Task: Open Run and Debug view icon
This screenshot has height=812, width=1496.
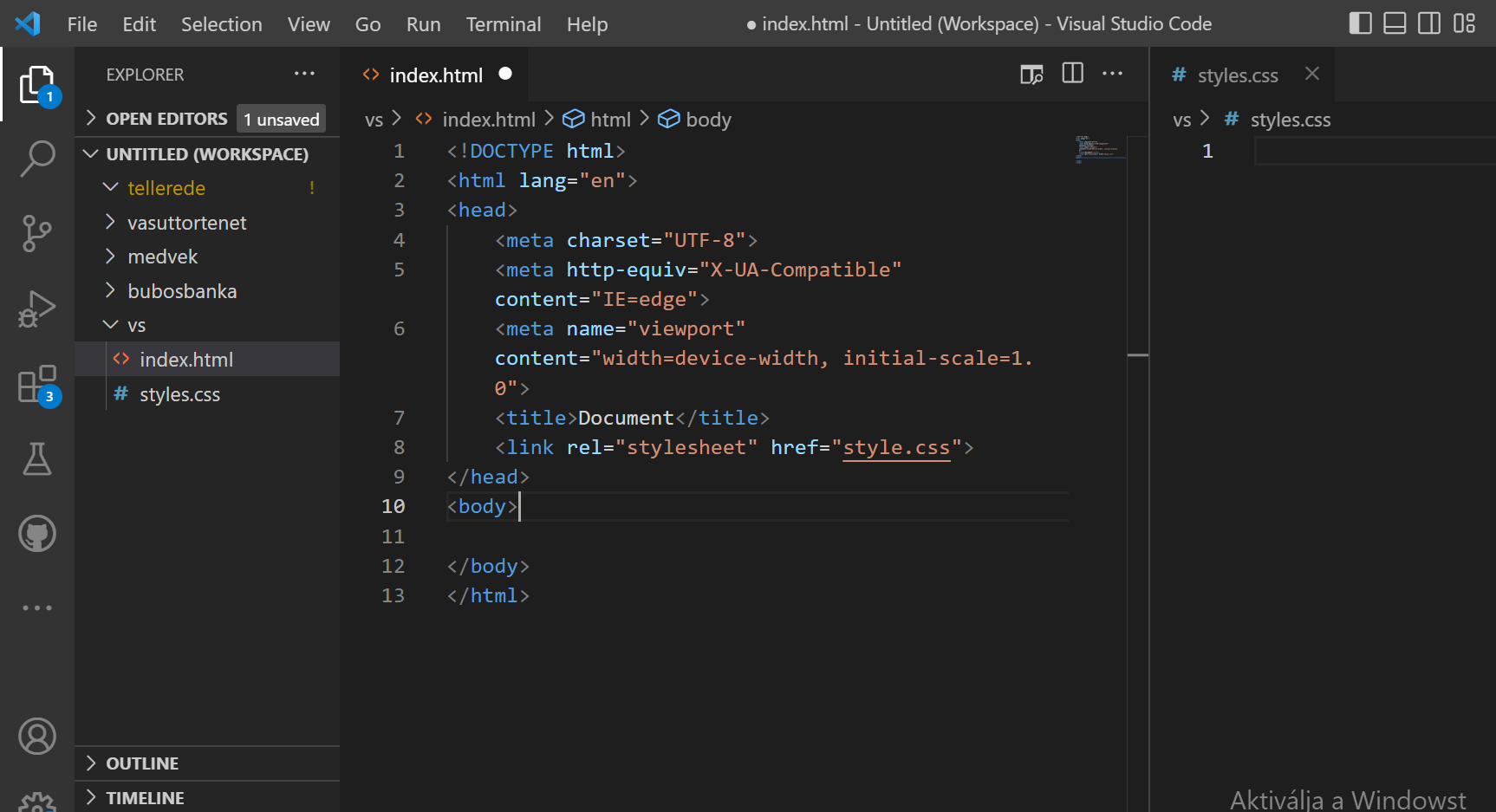Action: [x=37, y=309]
